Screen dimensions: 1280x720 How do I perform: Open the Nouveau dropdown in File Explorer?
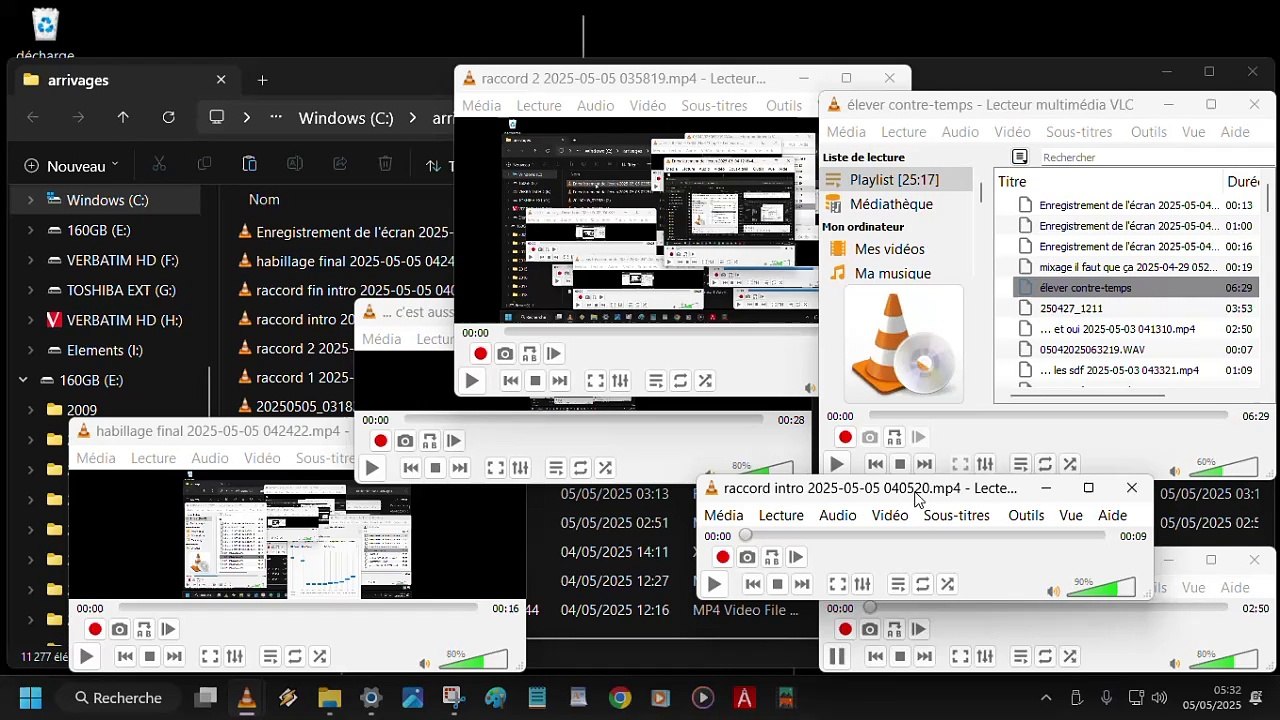71,166
